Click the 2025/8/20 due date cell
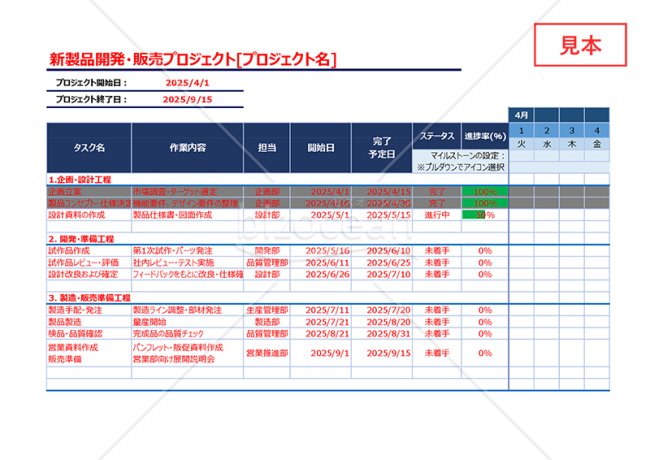The image size is (650, 460). click(382, 322)
